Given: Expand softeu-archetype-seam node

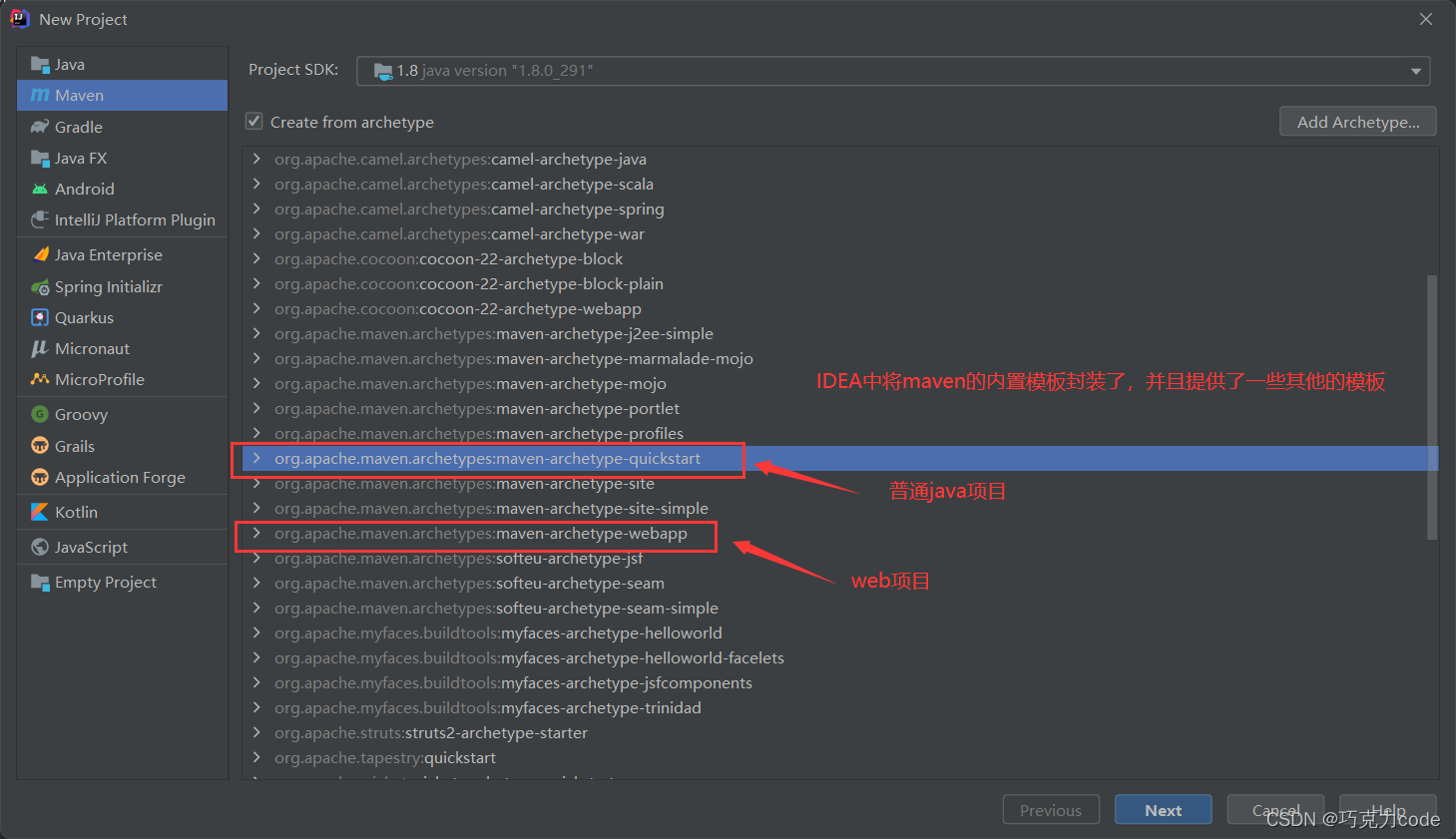Looking at the screenshot, I should 256,583.
